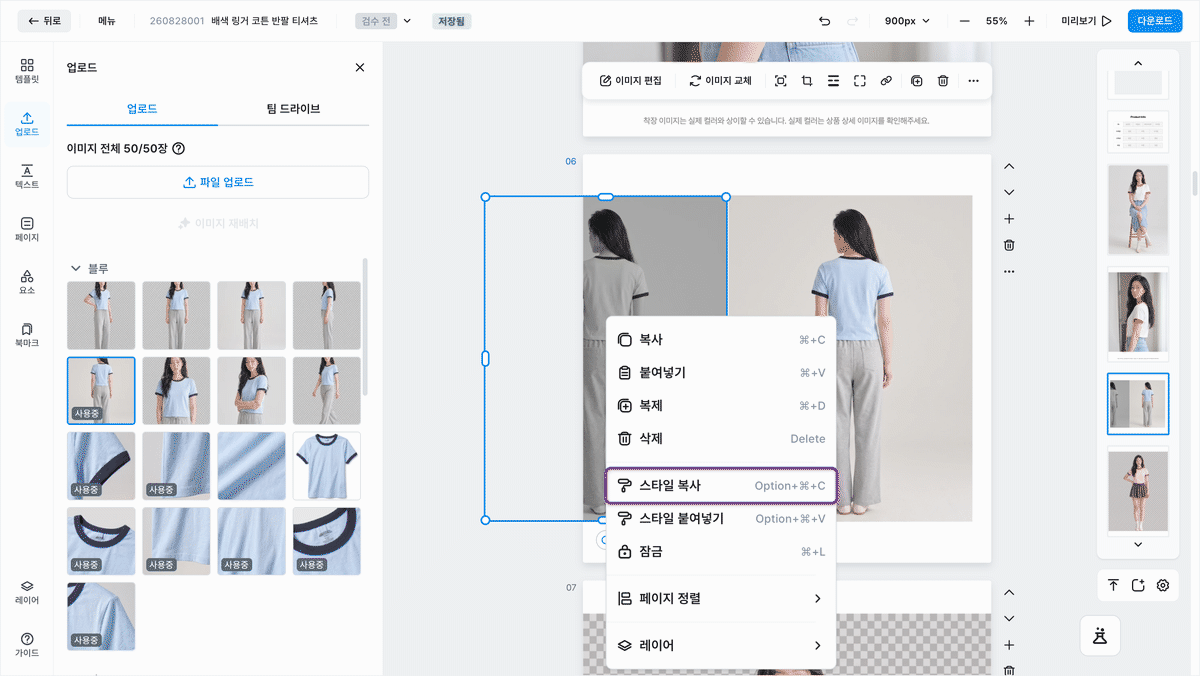The image size is (1200, 676).
Task: Open more options in image toolbar
Action: (x=974, y=81)
